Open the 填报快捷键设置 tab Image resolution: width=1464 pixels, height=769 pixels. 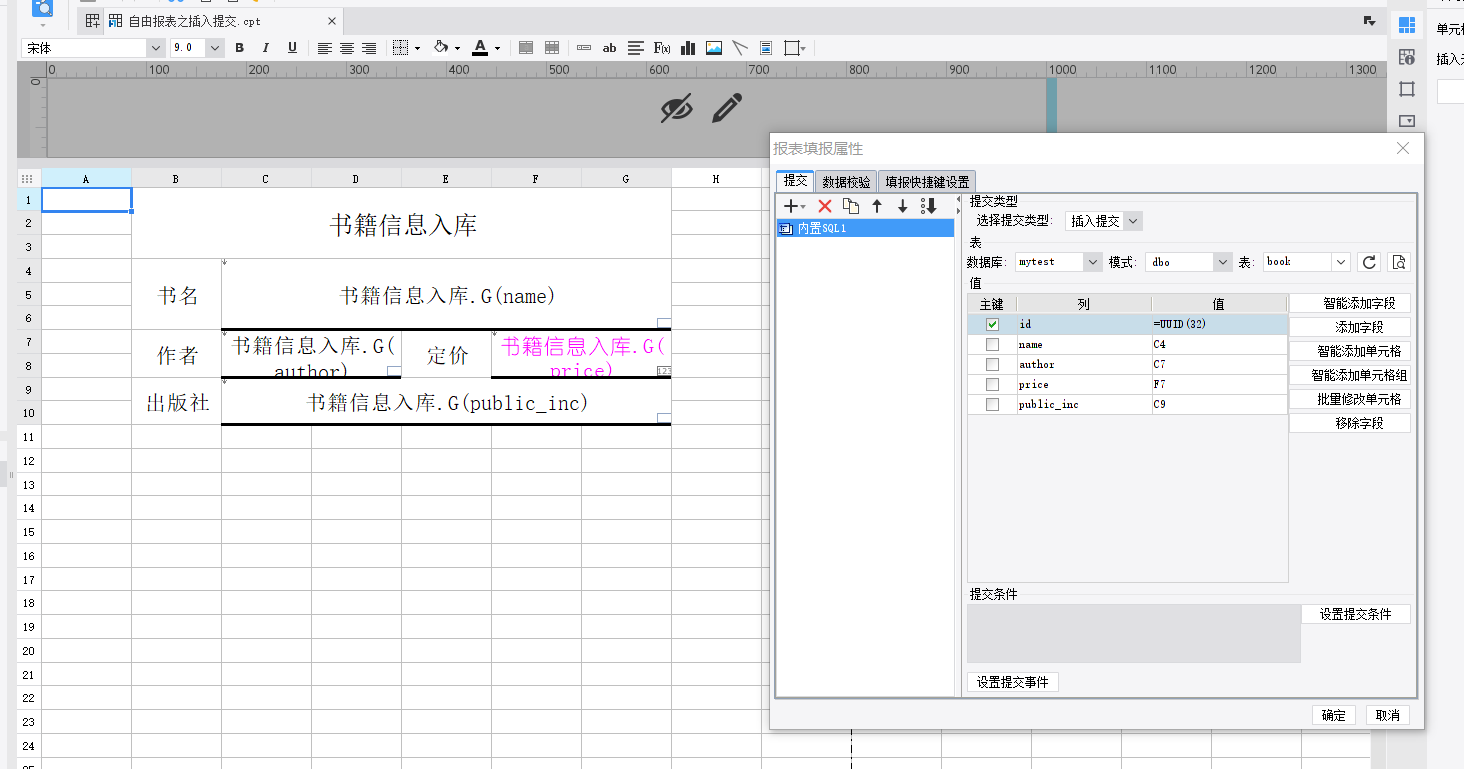click(927, 182)
